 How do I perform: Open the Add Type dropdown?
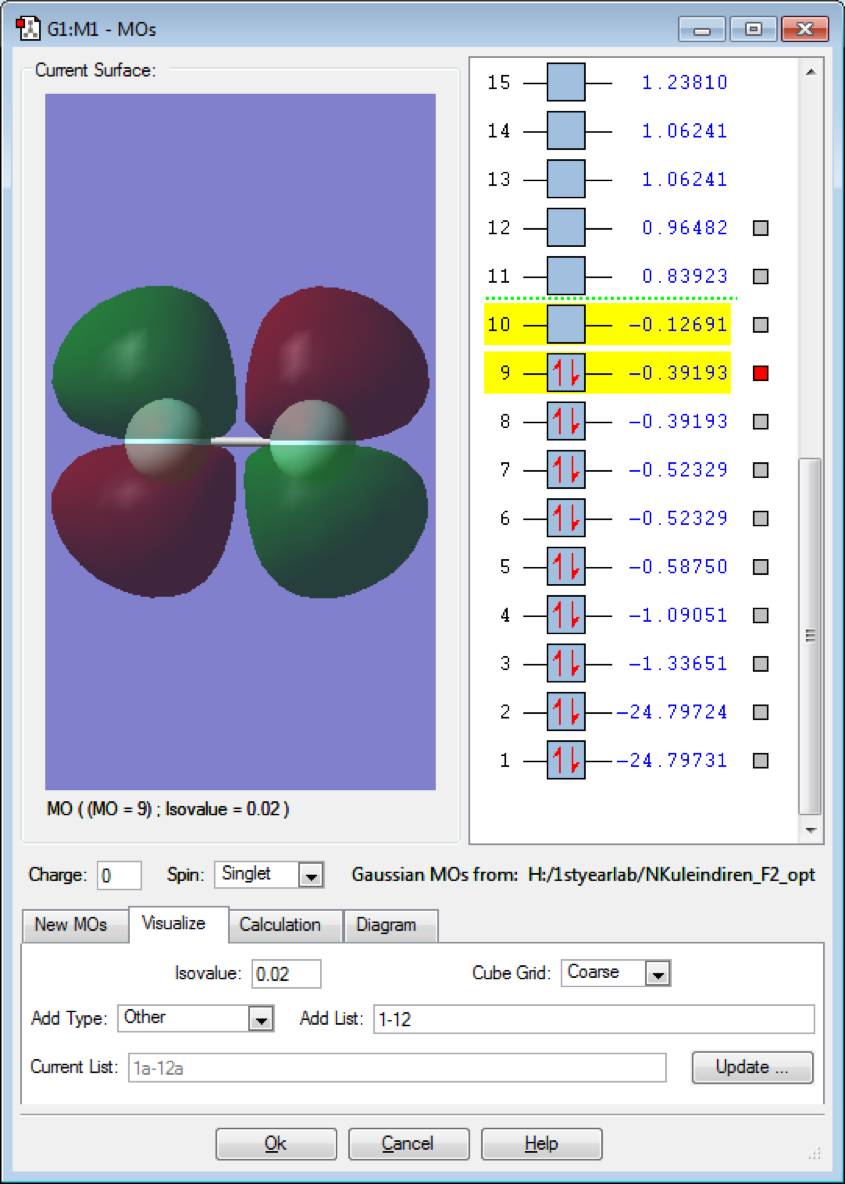point(260,1018)
